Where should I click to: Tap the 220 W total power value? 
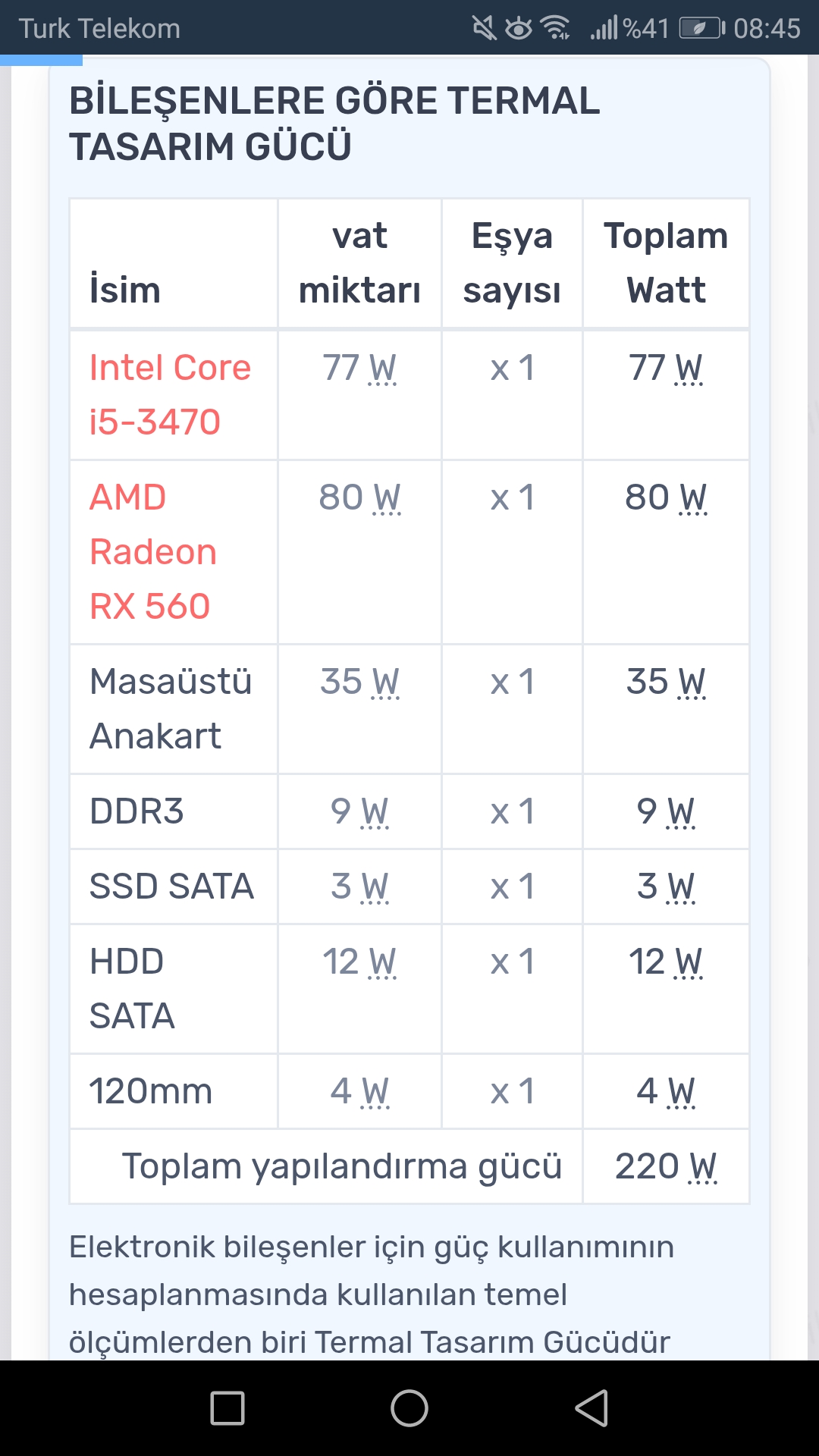666,1166
